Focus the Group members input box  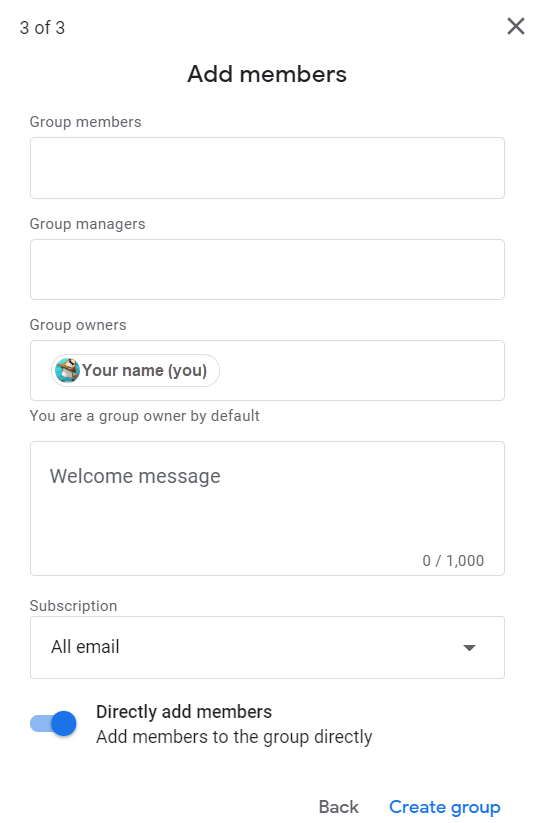click(267, 168)
